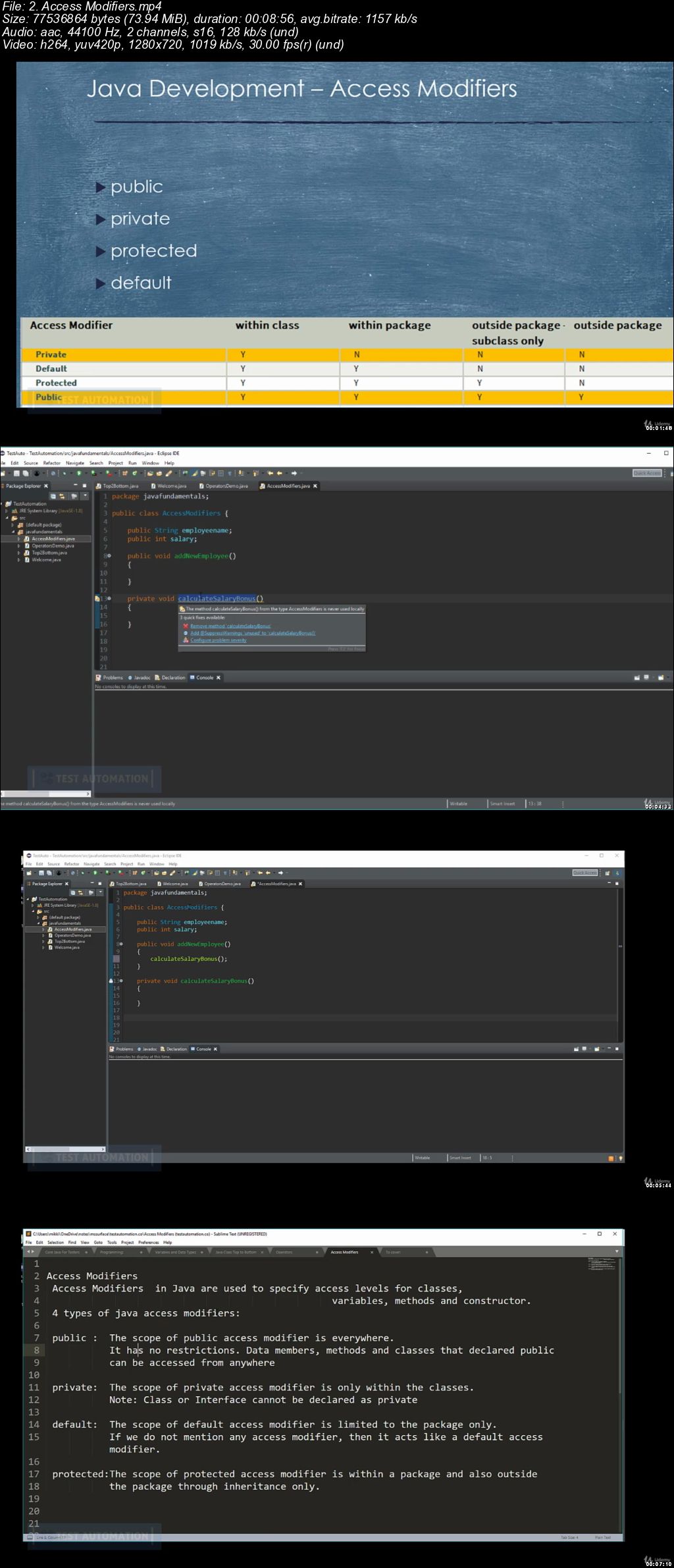674x1568 pixels.
Task: Click Collapse All icon in Package Explorer, quick-fix frame
Action: (53, 496)
